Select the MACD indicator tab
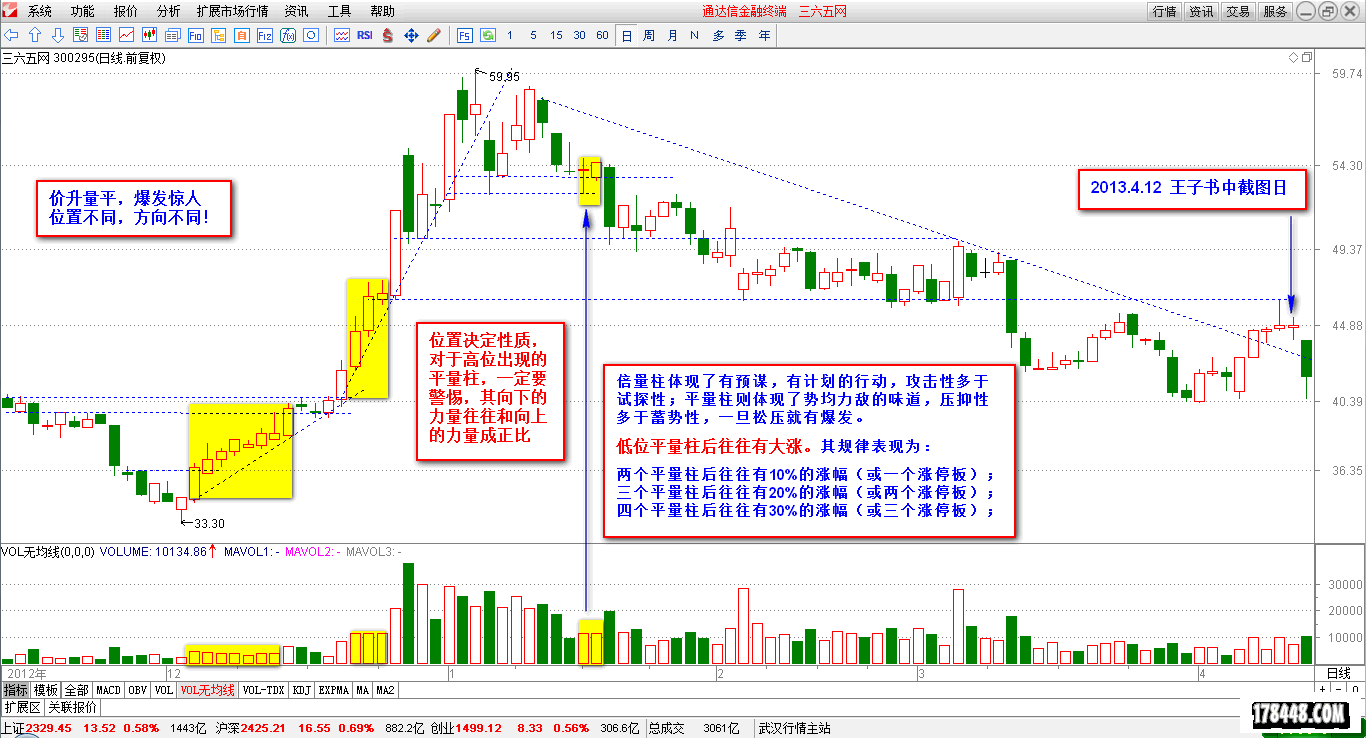The height and width of the screenshot is (738, 1366). [108, 690]
